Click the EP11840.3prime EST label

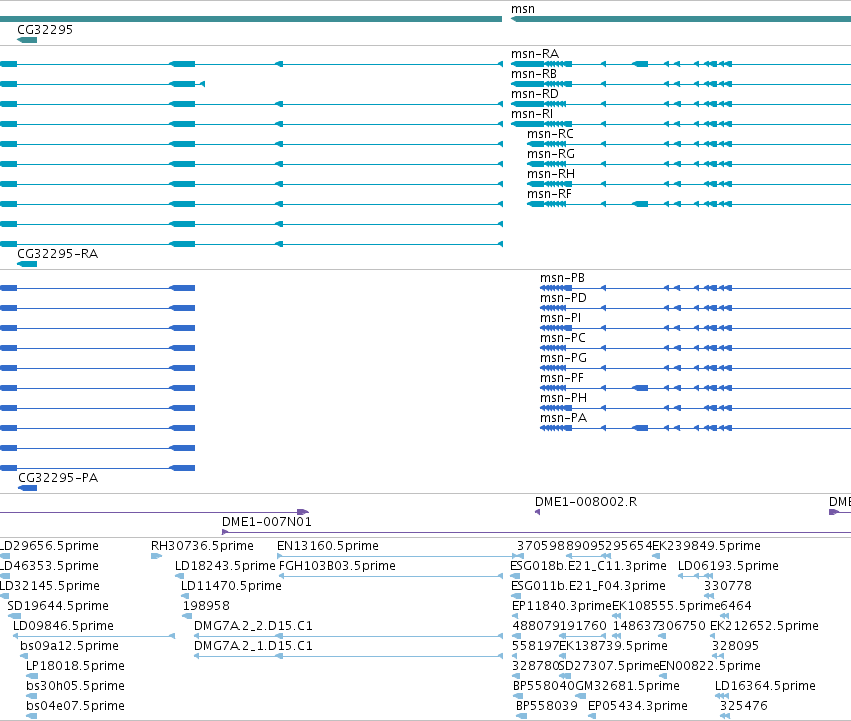pyautogui.click(x=562, y=606)
